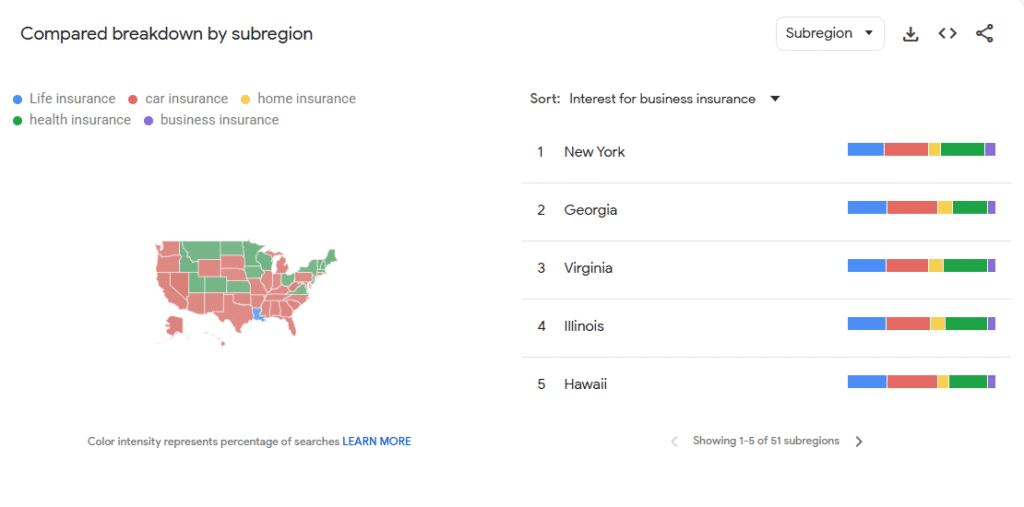Click the embed code icon

pos(947,34)
